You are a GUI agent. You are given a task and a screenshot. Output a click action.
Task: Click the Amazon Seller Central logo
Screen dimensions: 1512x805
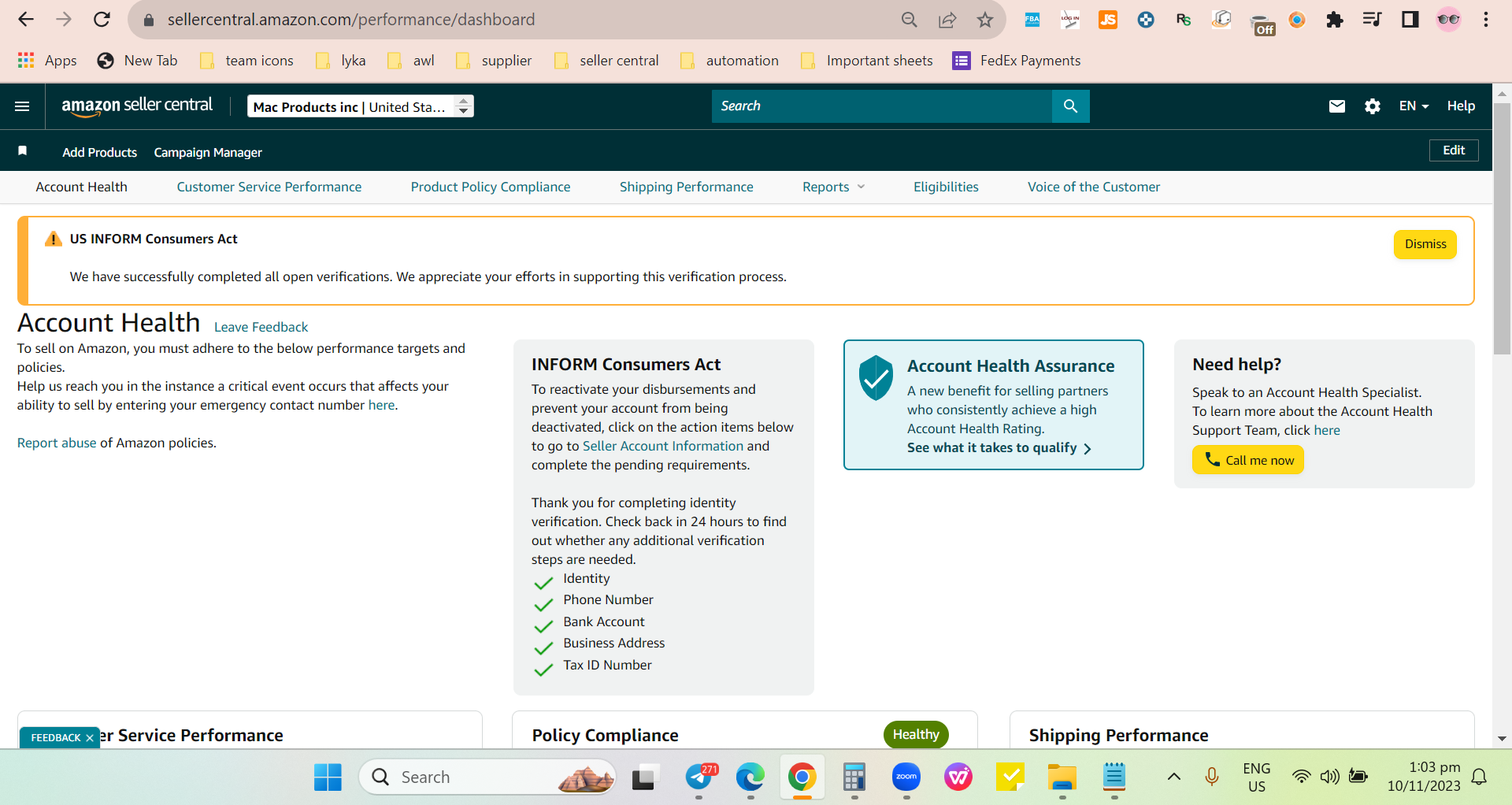[x=137, y=106]
